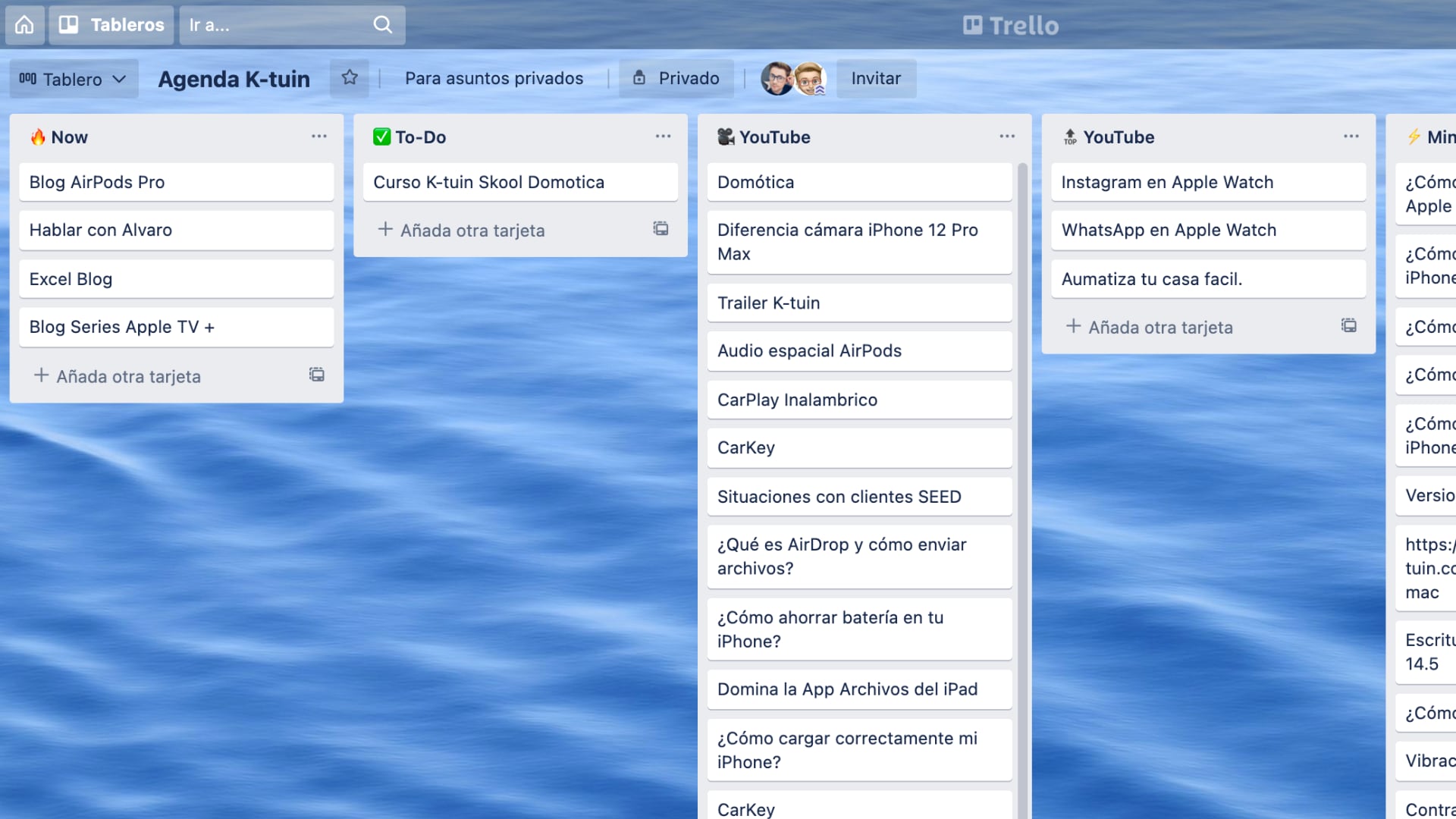Open the 'Vibrac' card in the Min list
The image size is (1456, 819).
1426,761
